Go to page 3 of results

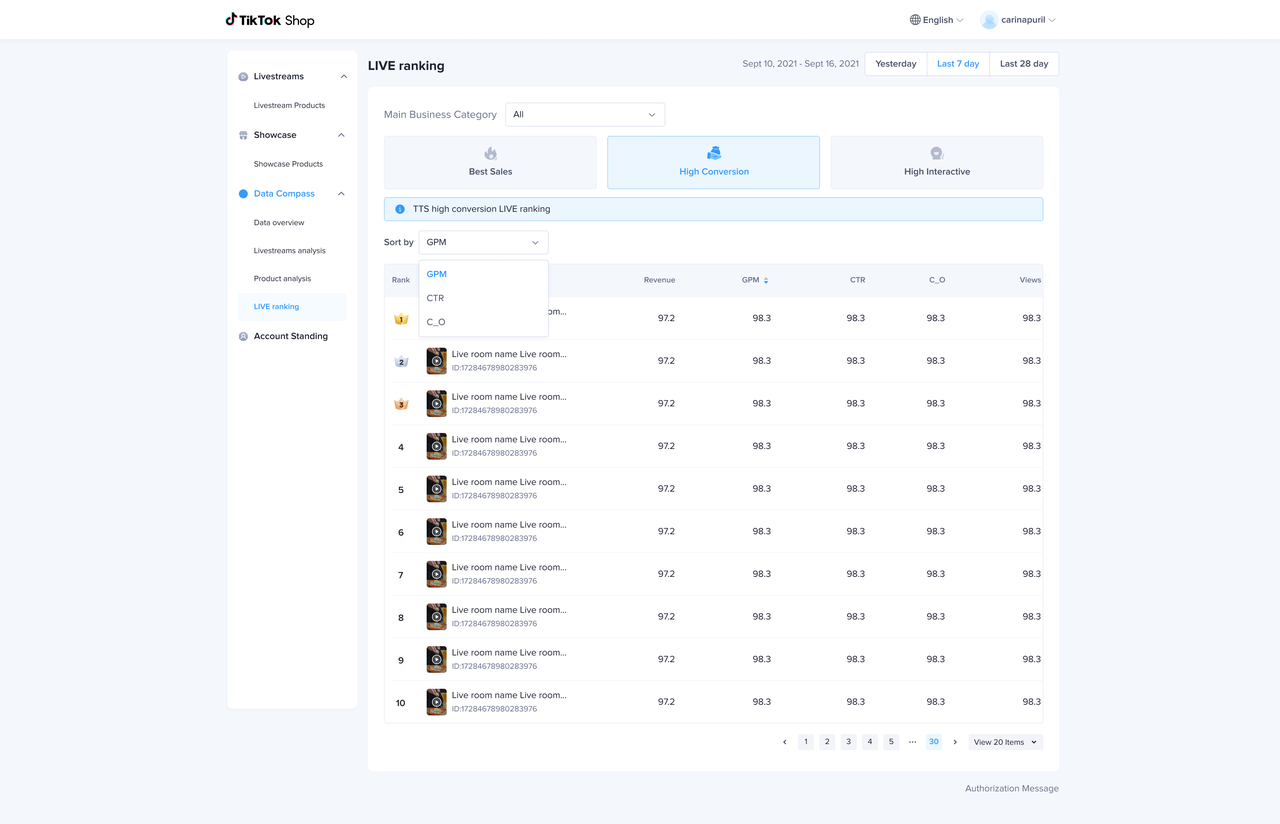pos(848,742)
